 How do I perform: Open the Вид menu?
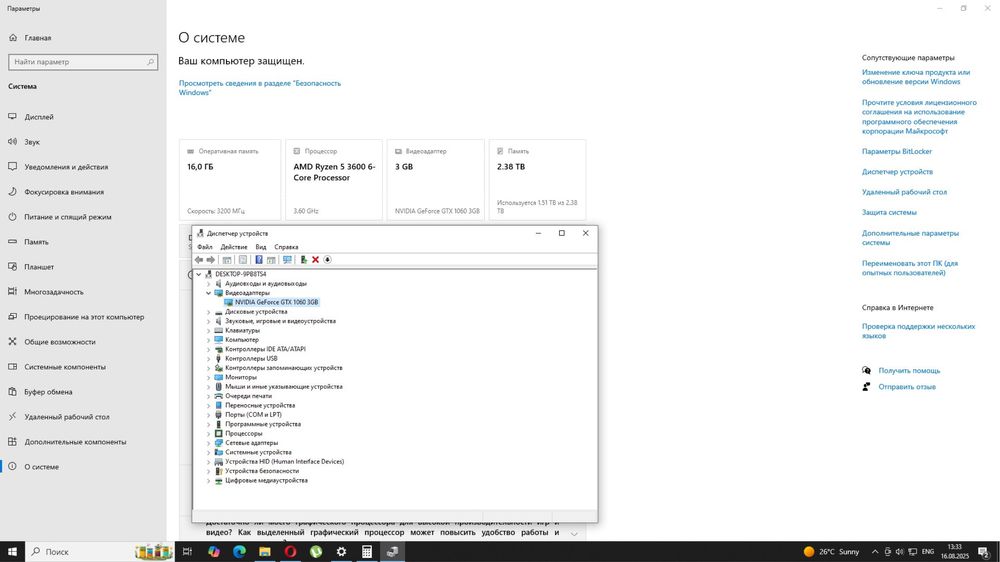tap(261, 247)
